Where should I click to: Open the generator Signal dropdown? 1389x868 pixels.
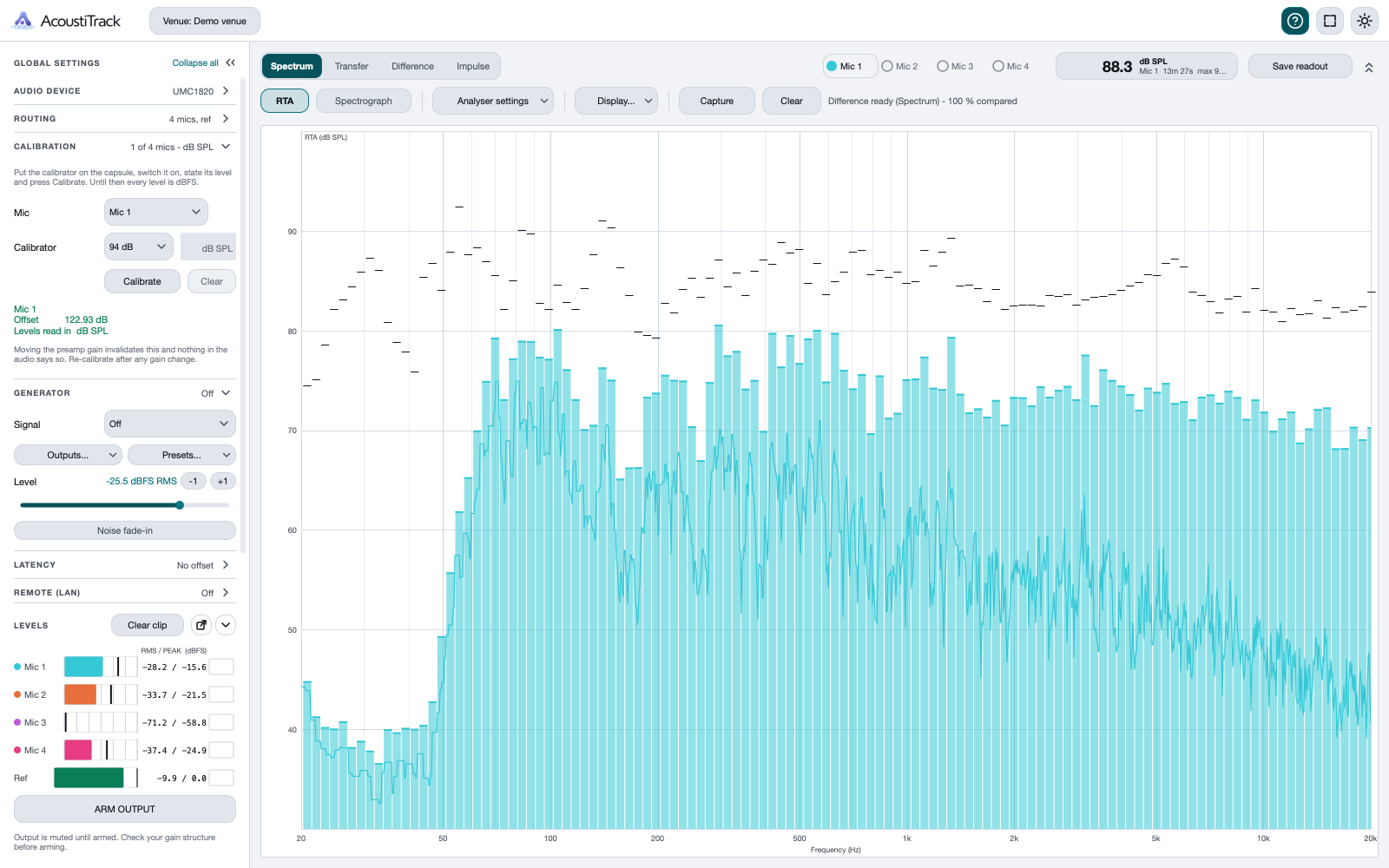[x=170, y=424]
